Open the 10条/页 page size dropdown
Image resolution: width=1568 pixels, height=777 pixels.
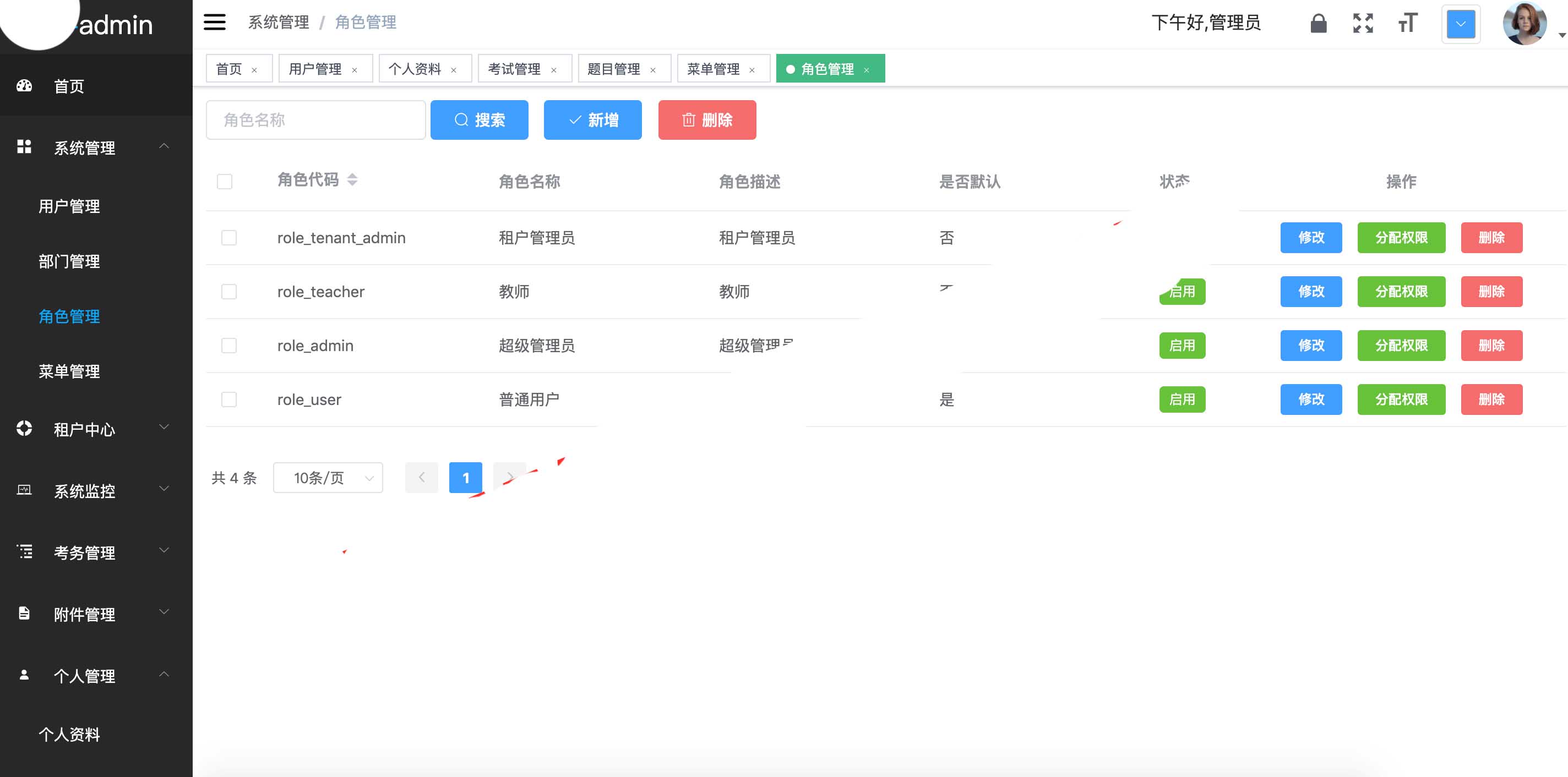pyautogui.click(x=328, y=478)
